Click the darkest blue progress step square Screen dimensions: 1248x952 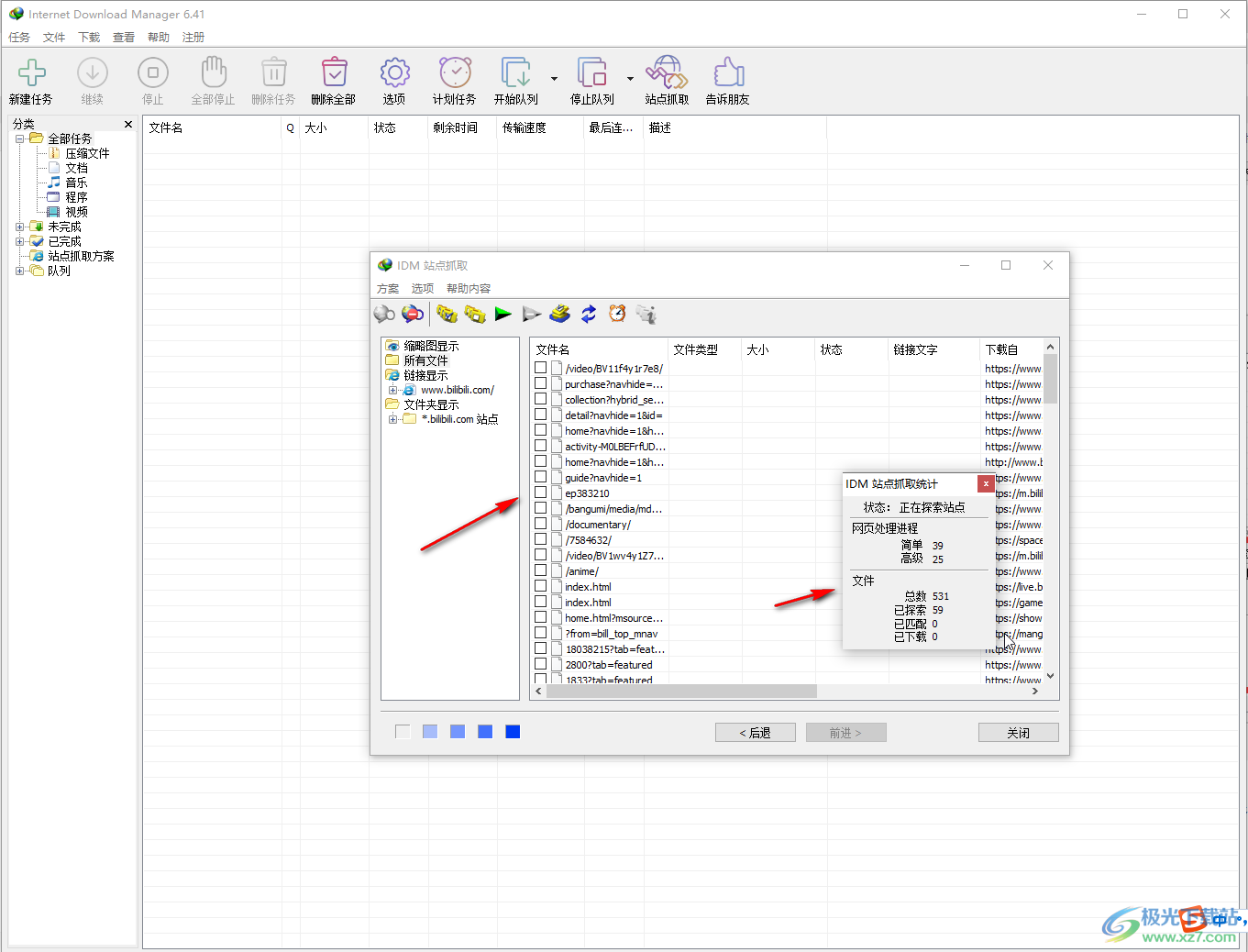click(513, 731)
